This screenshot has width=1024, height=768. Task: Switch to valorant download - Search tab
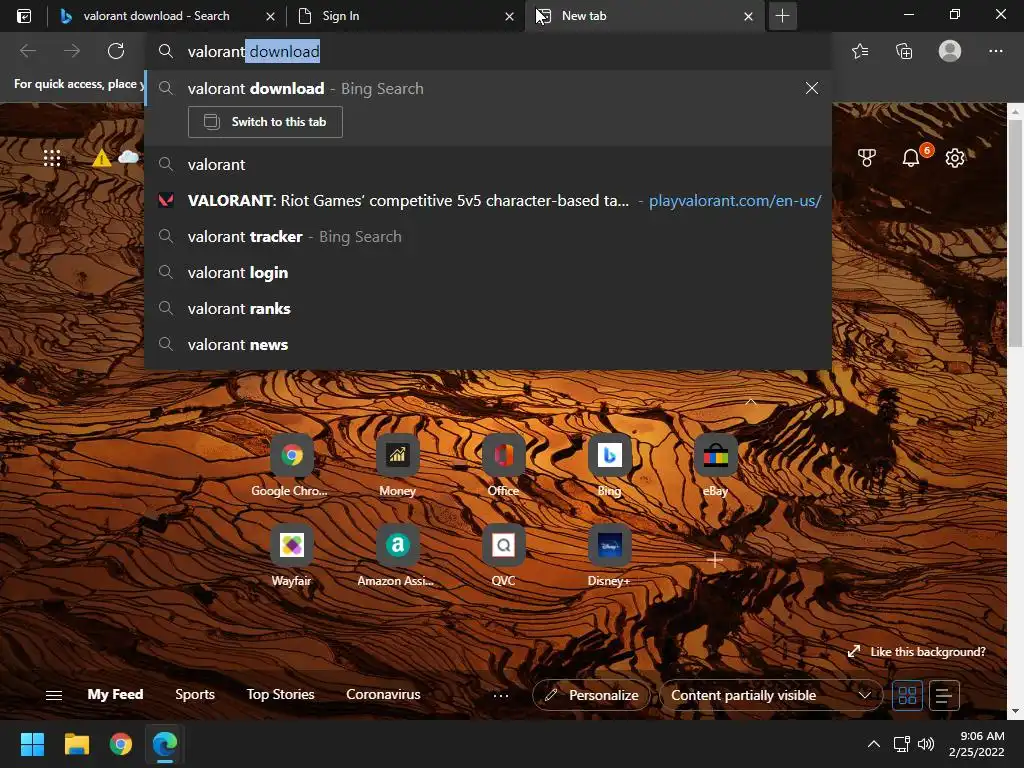coord(157,16)
